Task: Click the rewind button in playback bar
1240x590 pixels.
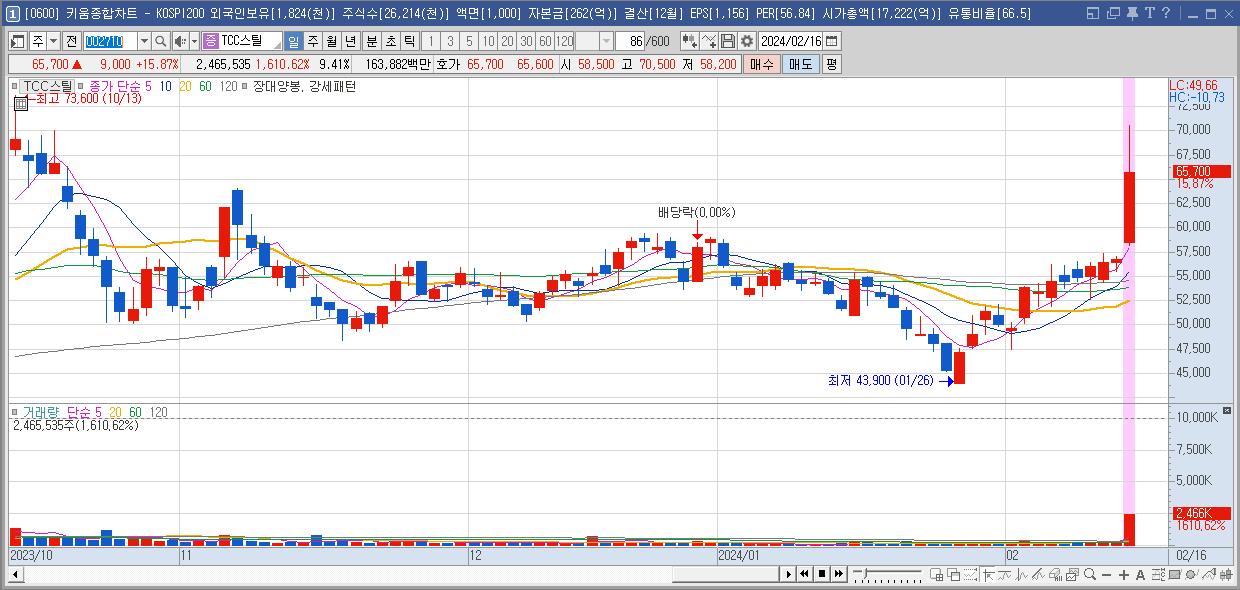Action: [x=804, y=574]
